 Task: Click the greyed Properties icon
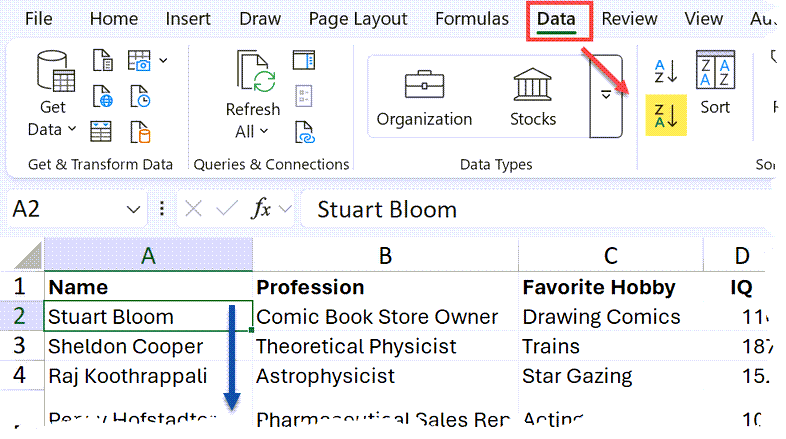click(304, 96)
